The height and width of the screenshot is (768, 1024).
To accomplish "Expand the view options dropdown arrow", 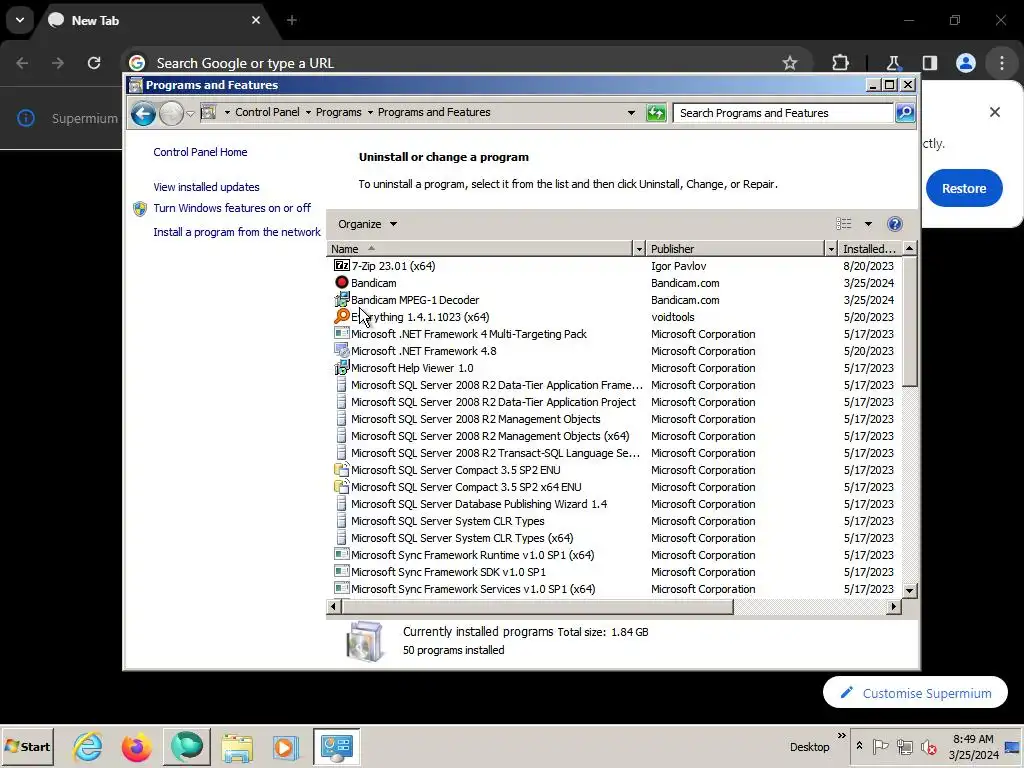I will (868, 224).
